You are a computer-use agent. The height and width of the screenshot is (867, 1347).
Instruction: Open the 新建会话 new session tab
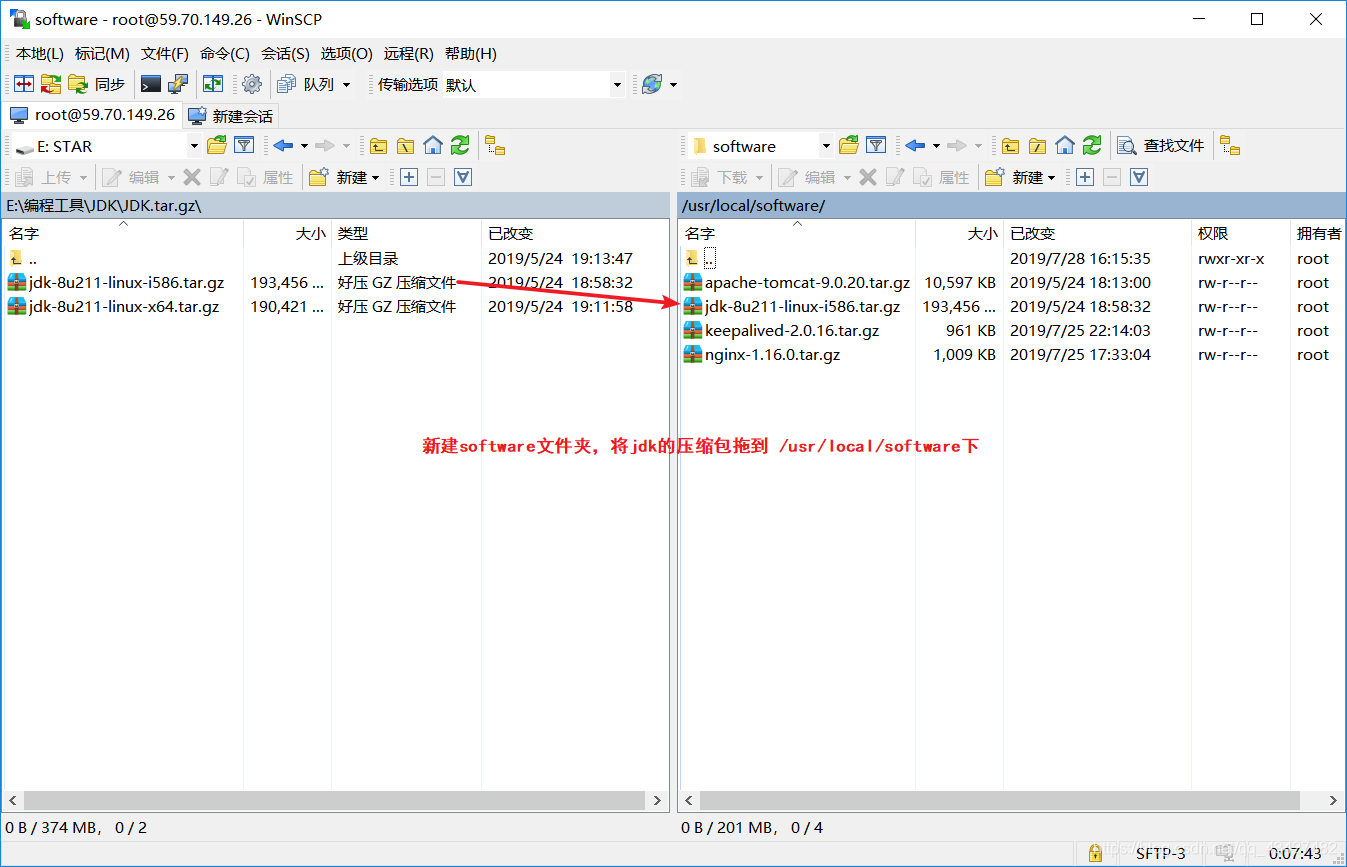pos(231,116)
